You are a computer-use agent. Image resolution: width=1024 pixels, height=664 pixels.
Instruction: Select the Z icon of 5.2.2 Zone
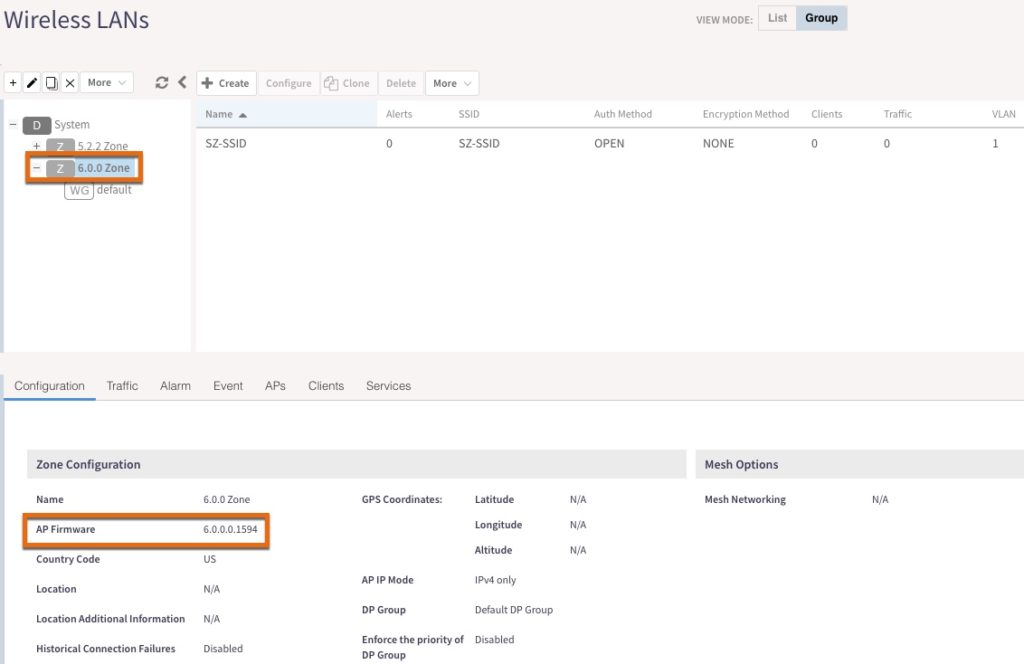tap(60, 146)
